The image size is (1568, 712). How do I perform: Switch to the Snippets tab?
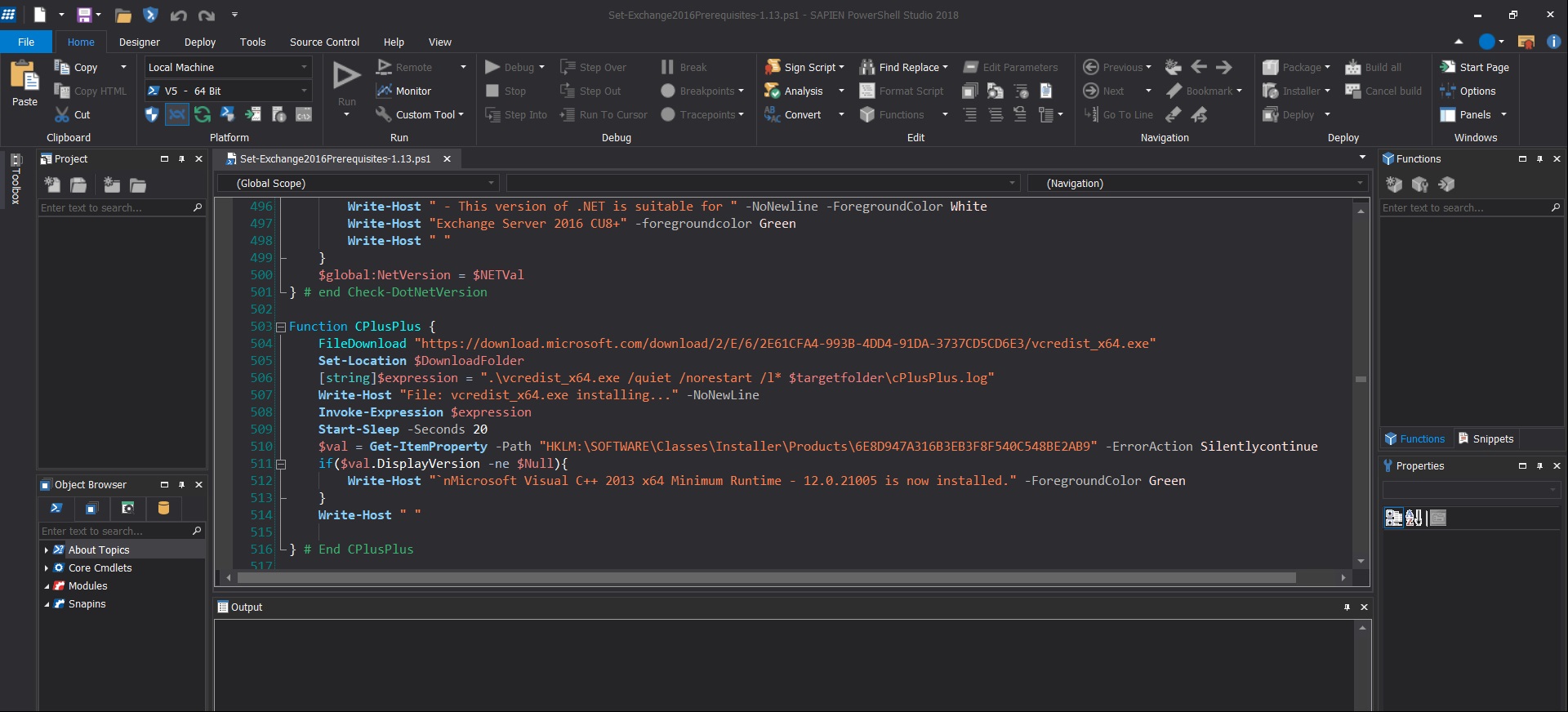click(1486, 438)
